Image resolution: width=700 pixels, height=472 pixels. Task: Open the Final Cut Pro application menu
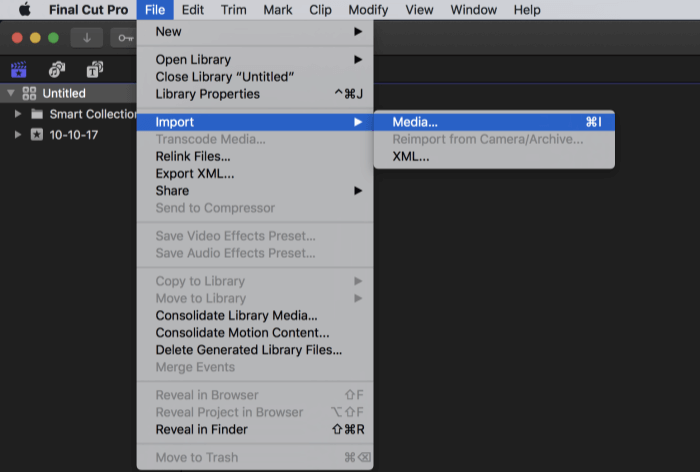(88, 9)
